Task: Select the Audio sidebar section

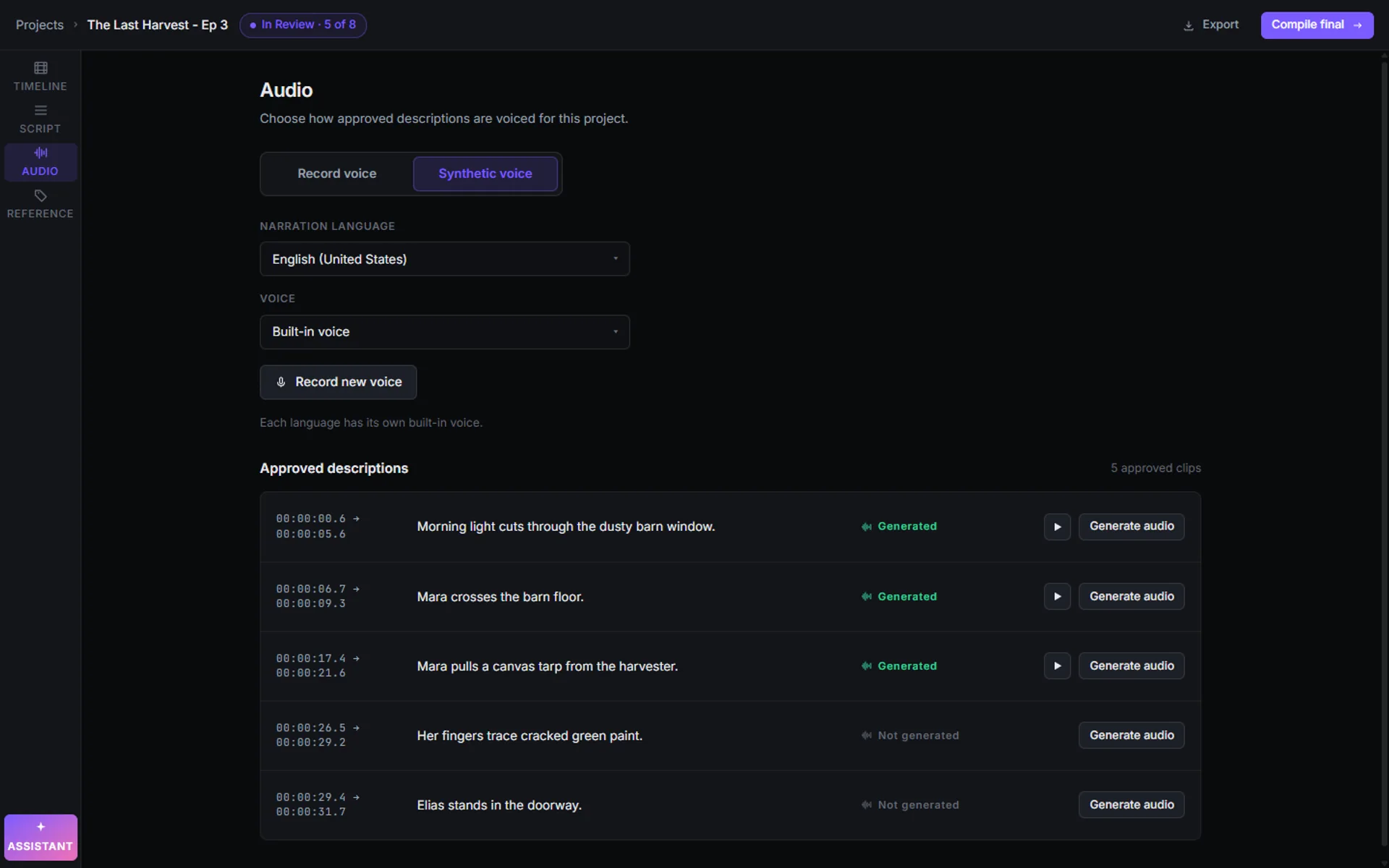Action: (41, 162)
